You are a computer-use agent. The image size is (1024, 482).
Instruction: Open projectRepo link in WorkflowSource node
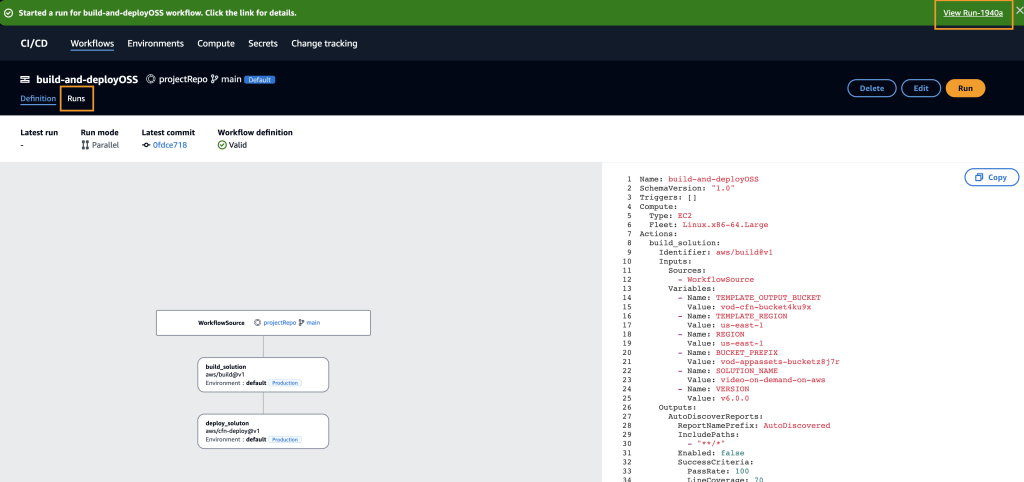coord(280,323)
